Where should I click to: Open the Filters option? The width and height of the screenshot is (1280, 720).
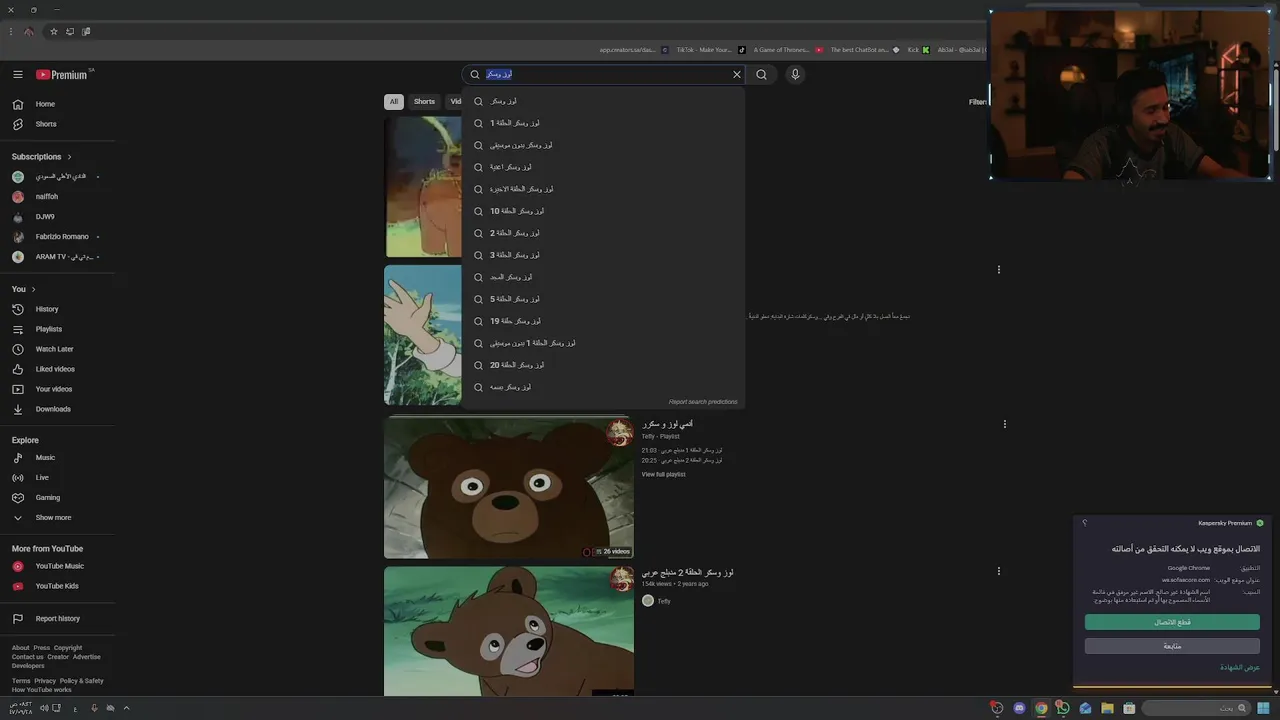pyautogui.click(x=977, y=102)
